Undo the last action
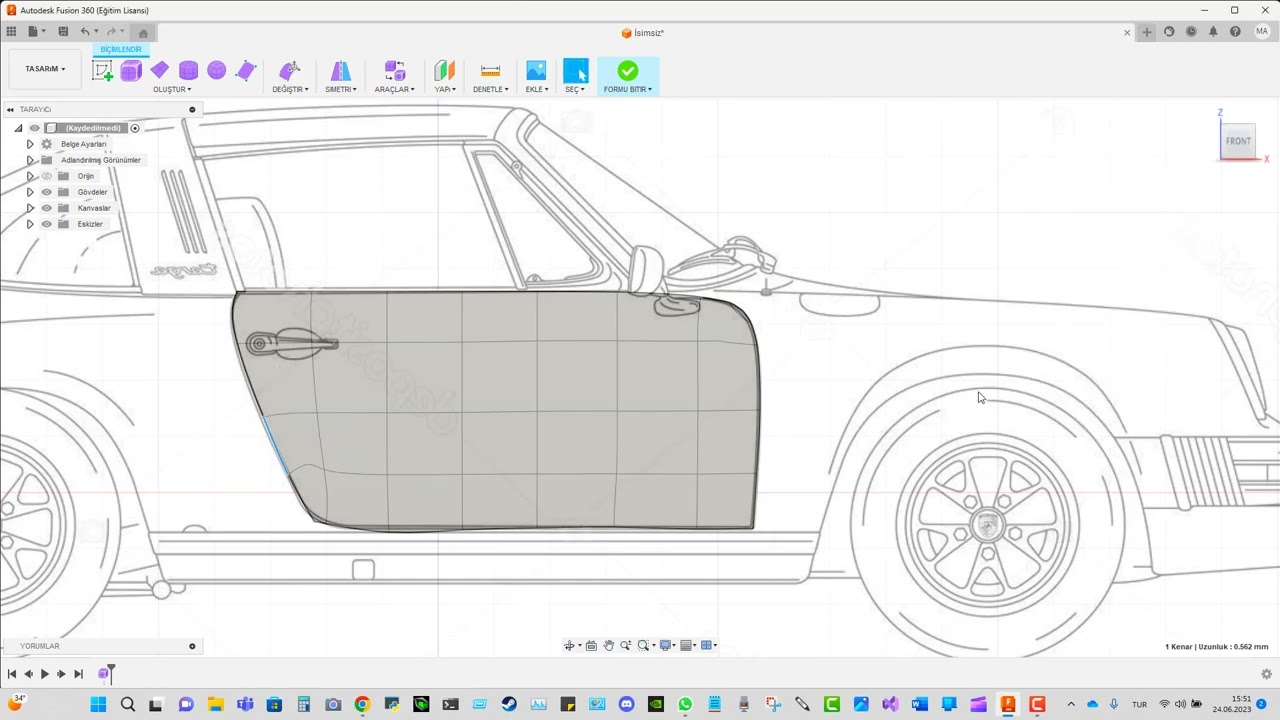1280x720 pixels. coord(85,32)
